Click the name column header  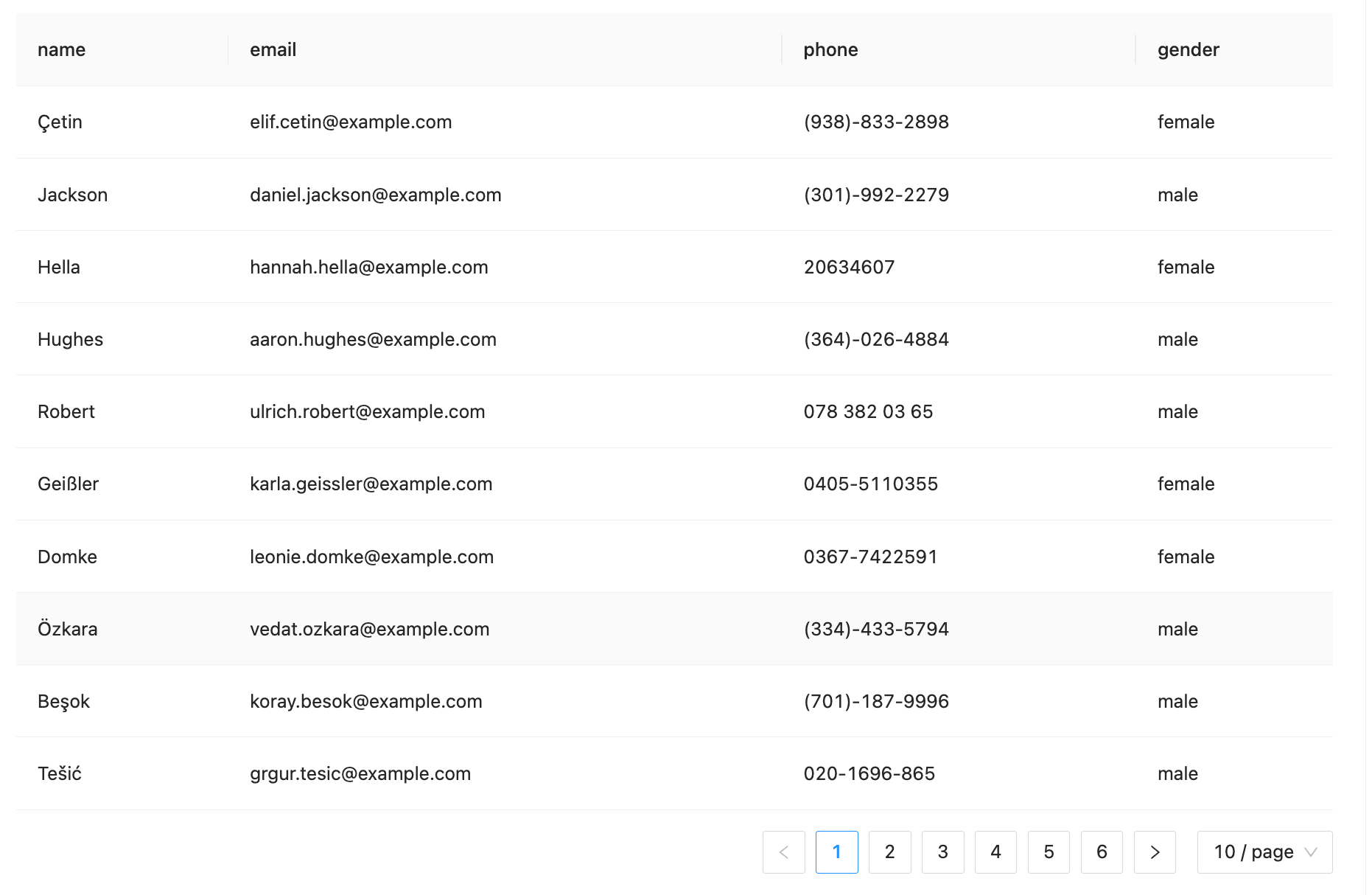click(62, 49)
